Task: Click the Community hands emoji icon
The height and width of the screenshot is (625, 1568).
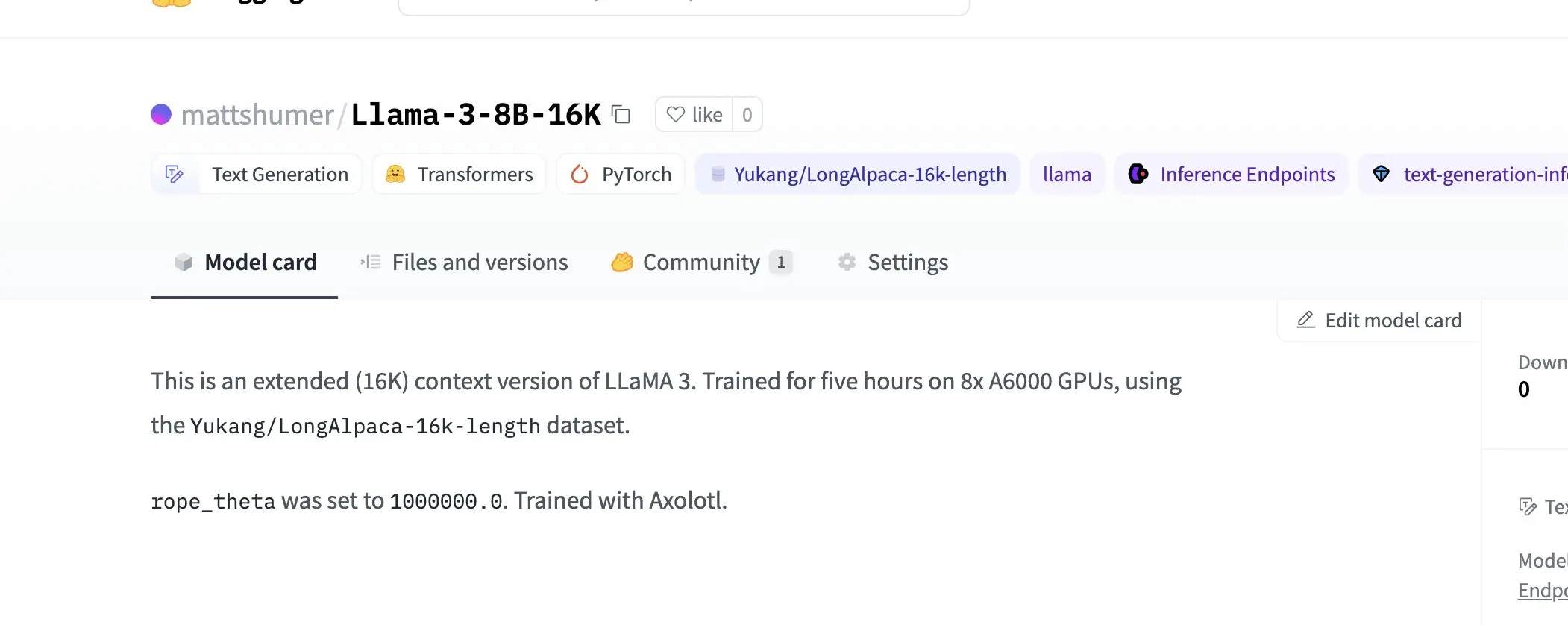Action: [622, 262]
